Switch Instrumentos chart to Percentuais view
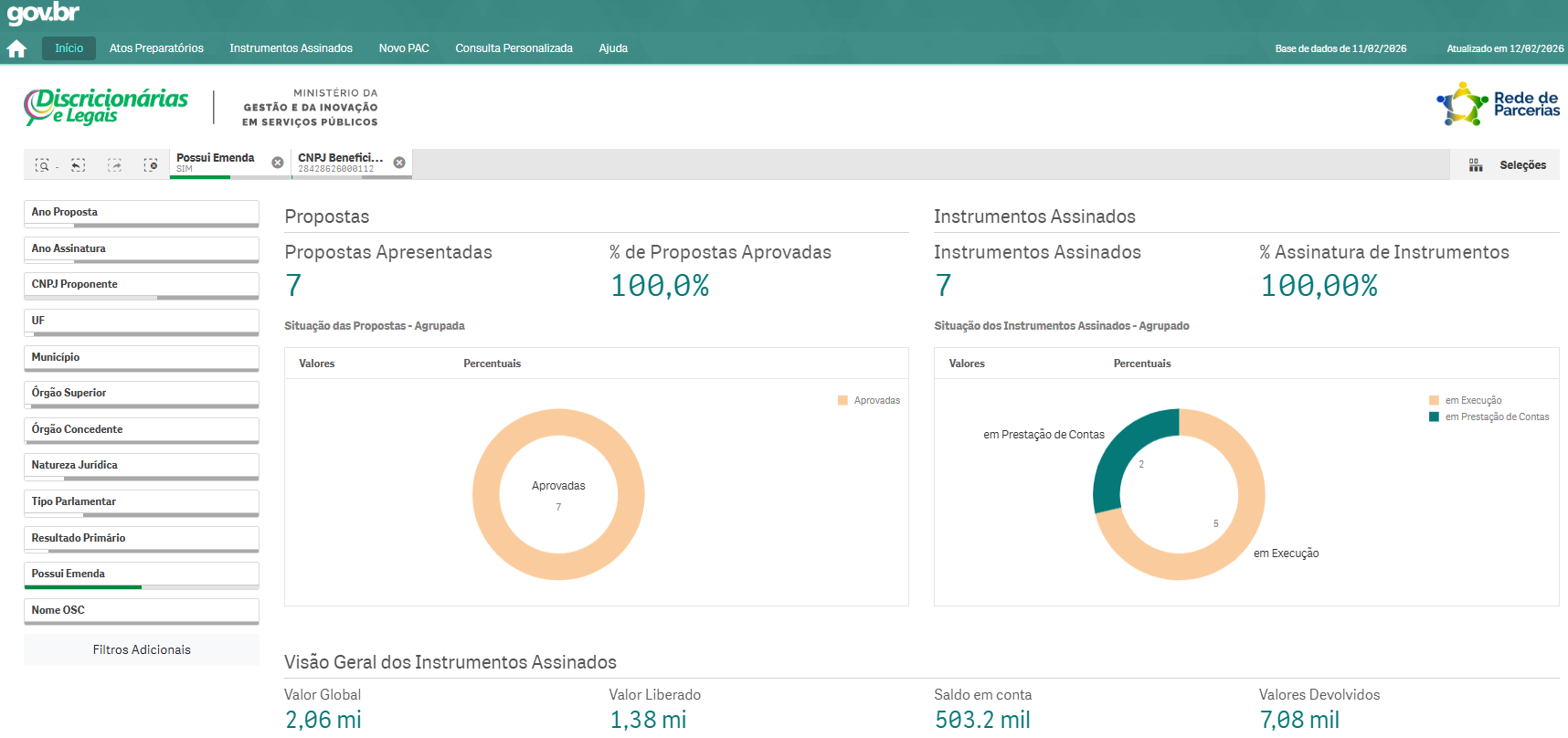This screenshot has width=1568, height=738. coord(1141,364)
